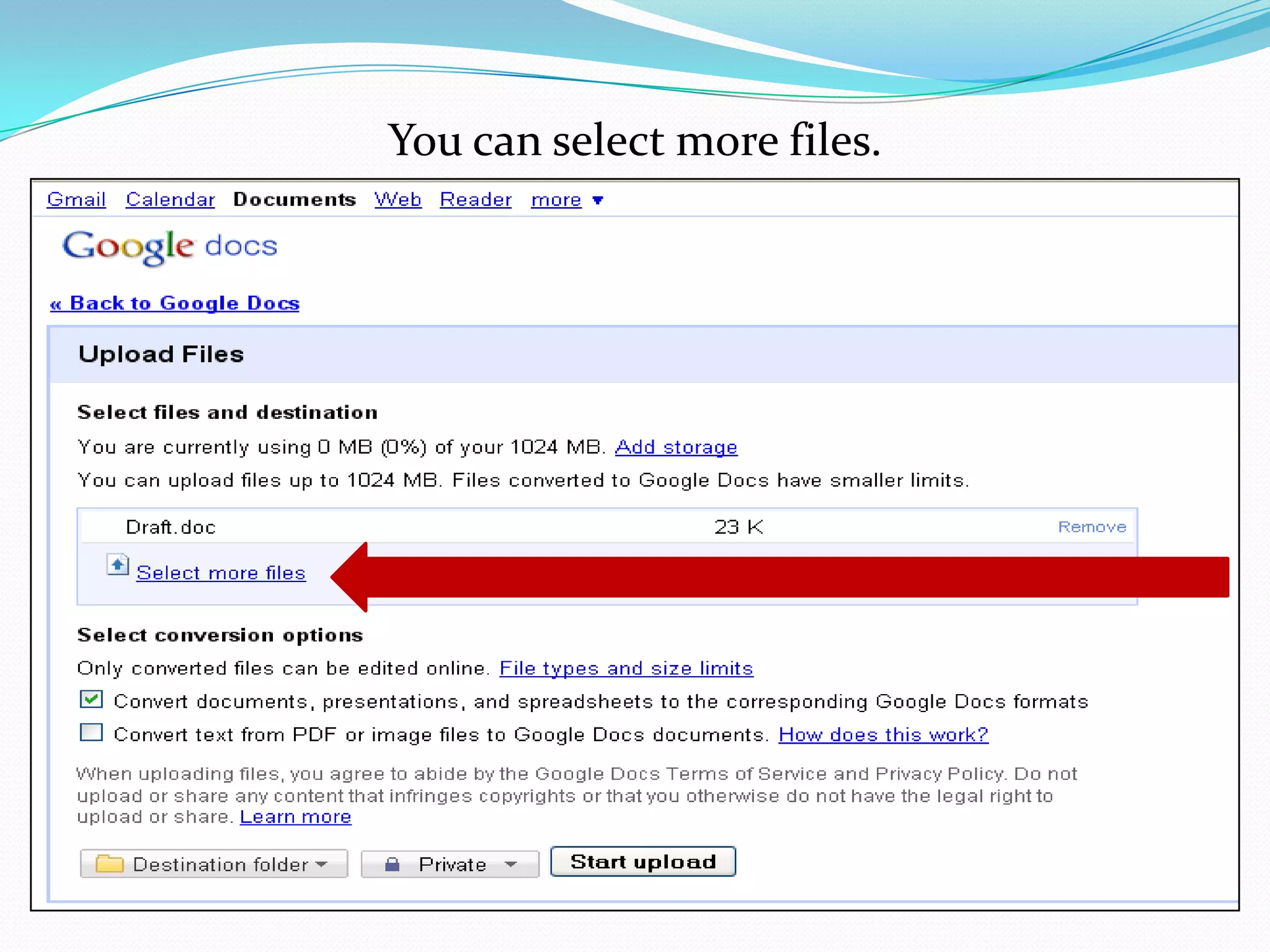This screenshot has width=1270, height=952.
Task: Open Web in the top navigation
Action: coord(398,200)
